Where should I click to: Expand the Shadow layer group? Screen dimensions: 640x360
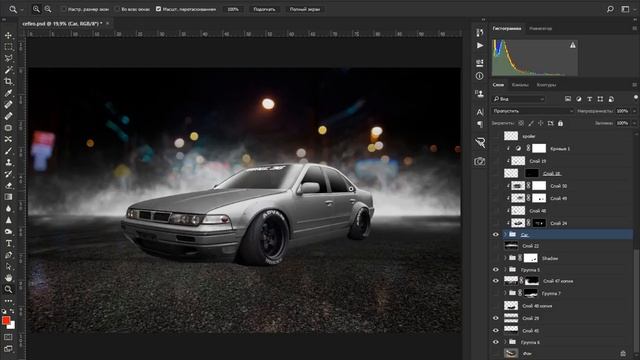click(505, 258)
